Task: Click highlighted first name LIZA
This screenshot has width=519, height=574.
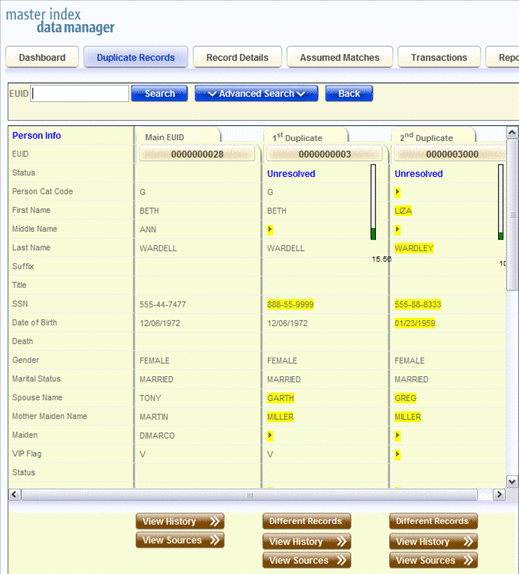Action: point(403,211)
